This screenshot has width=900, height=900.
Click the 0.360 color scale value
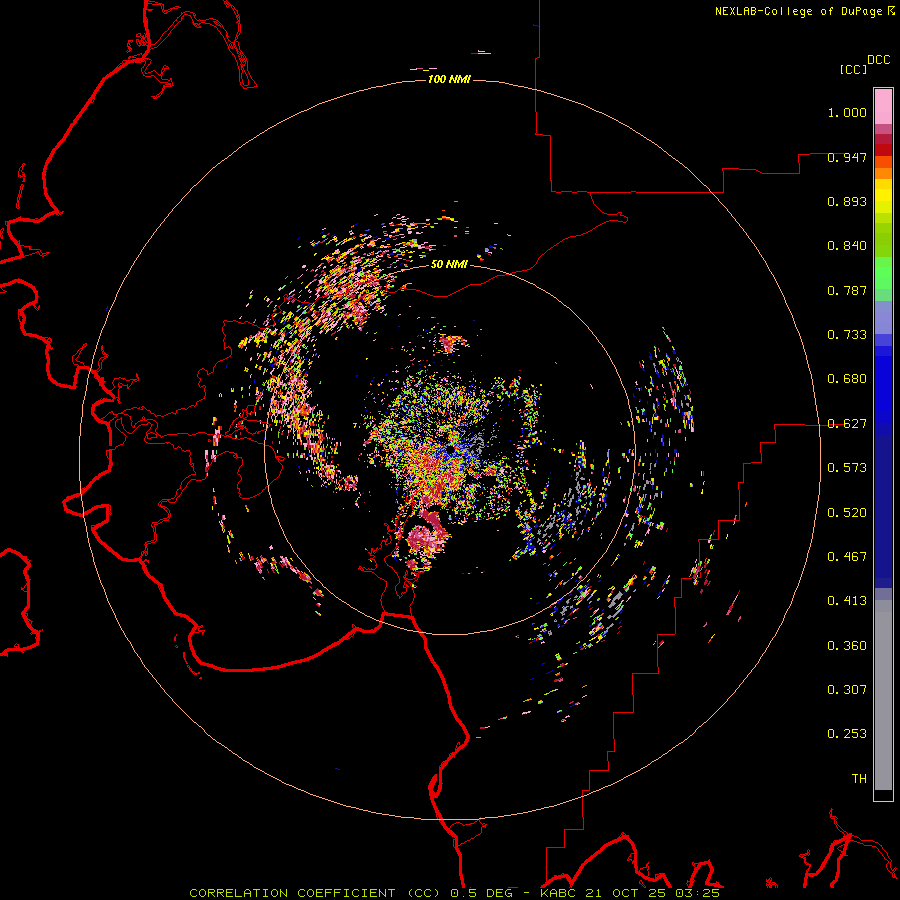[x=847, y=646]
